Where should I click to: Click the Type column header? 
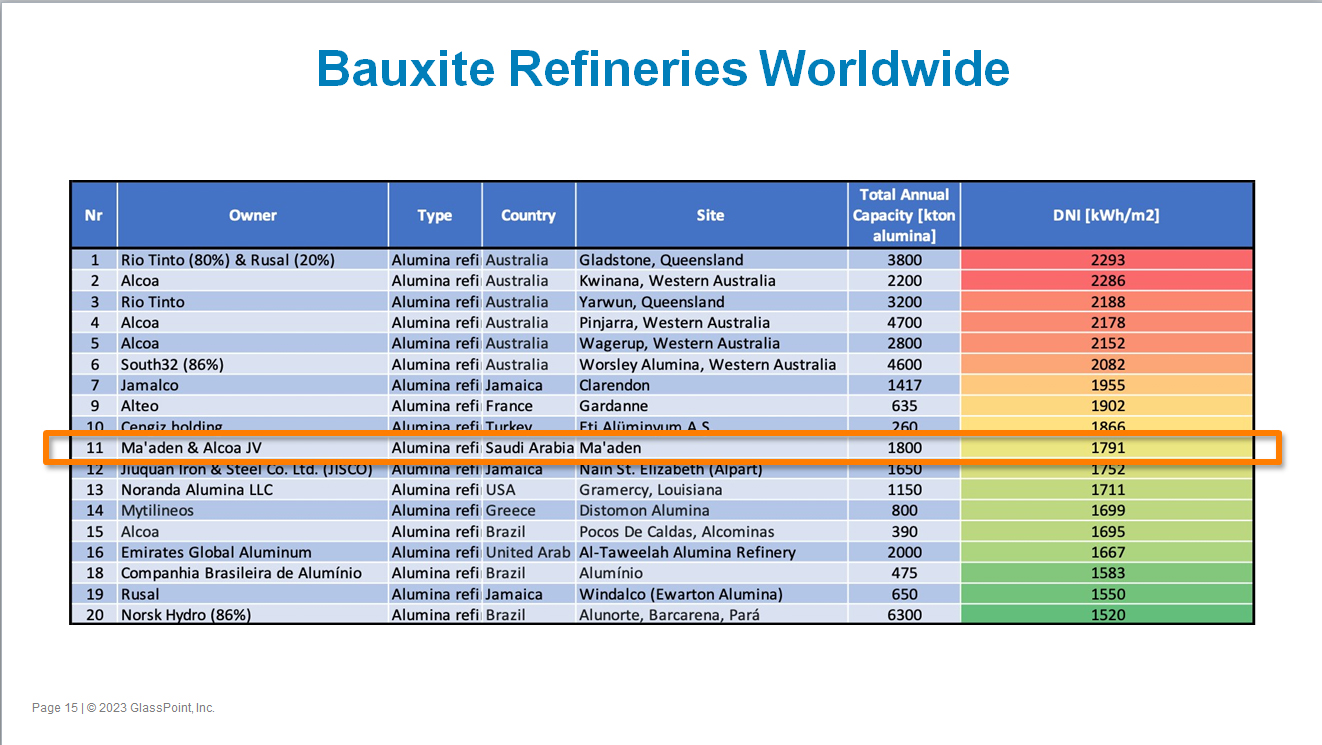point(435,215)
